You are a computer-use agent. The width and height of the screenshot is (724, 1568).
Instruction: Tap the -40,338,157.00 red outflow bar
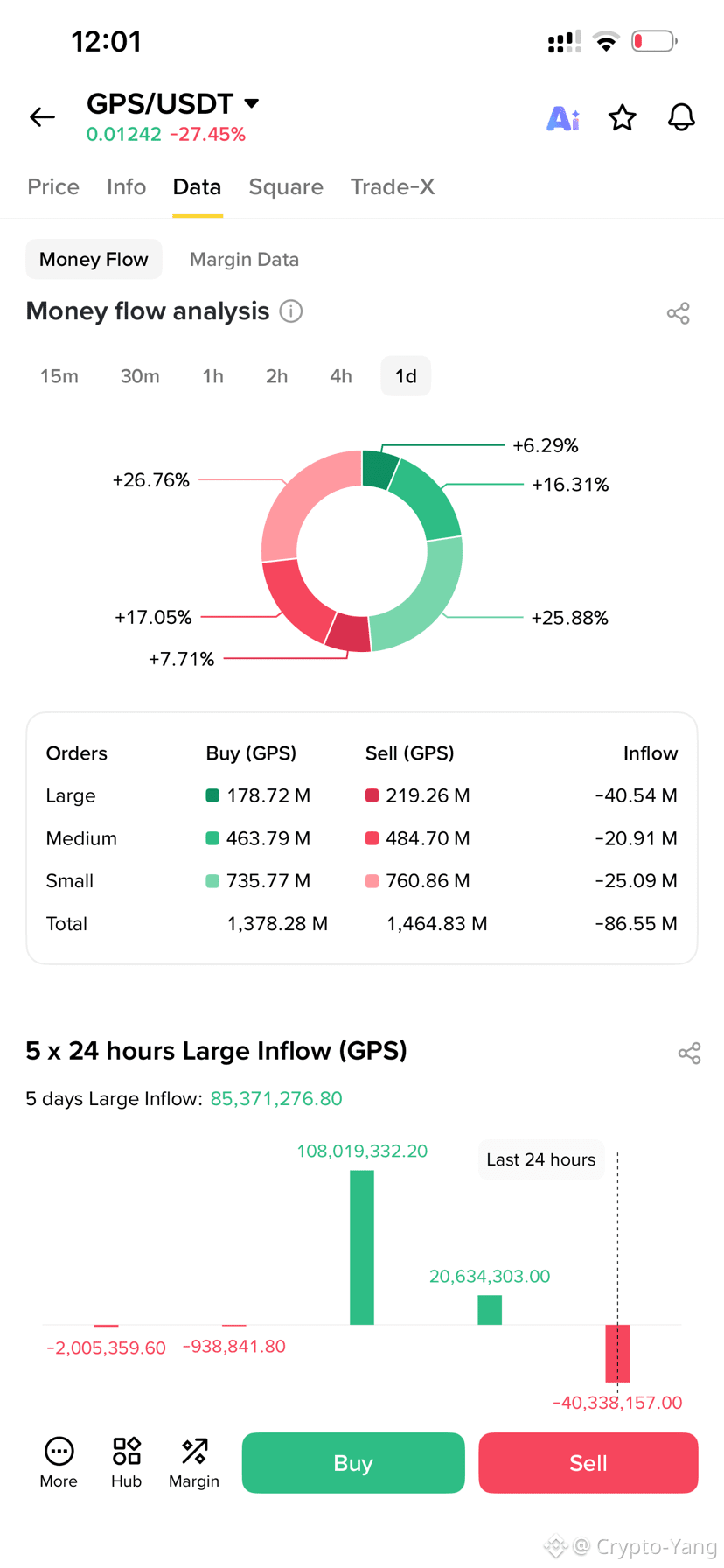617,1354
